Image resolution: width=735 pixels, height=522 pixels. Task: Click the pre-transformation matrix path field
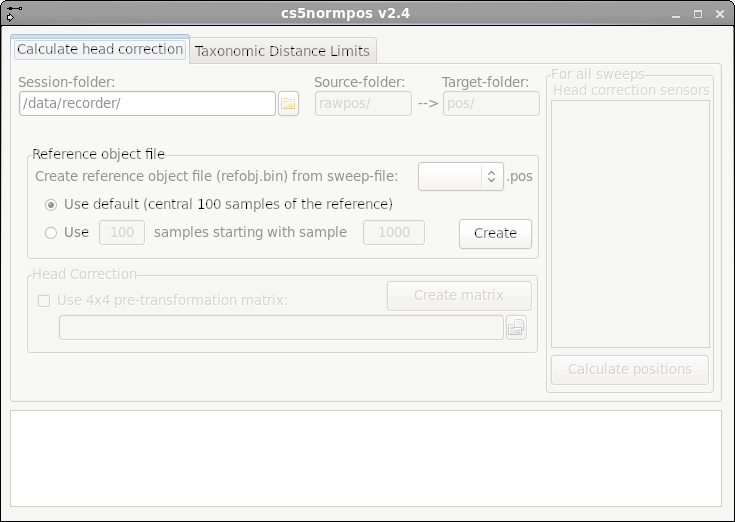281,327
